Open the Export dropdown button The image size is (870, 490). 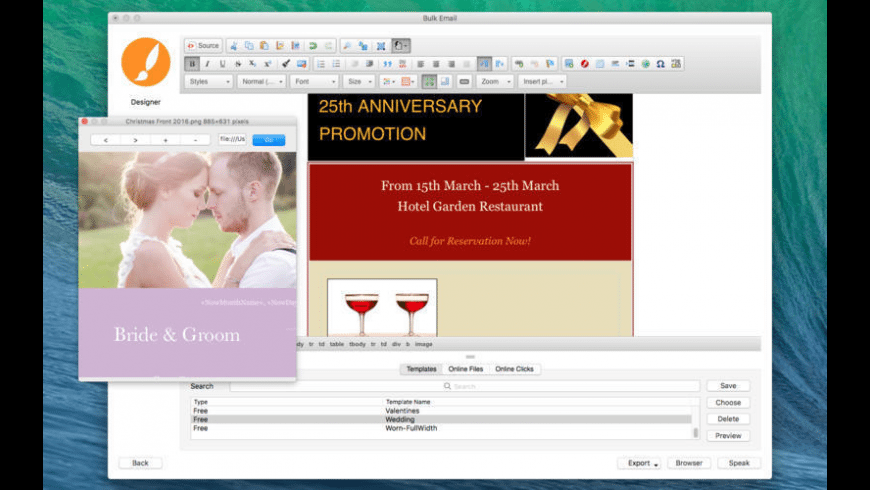(x=639, y=463)
